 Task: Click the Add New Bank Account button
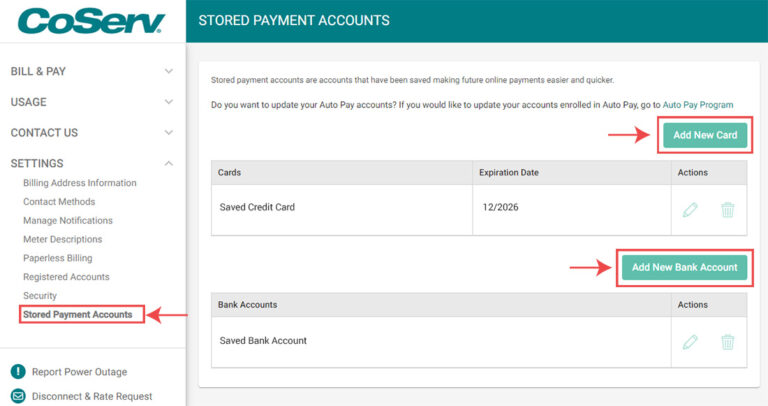(684, 267)
